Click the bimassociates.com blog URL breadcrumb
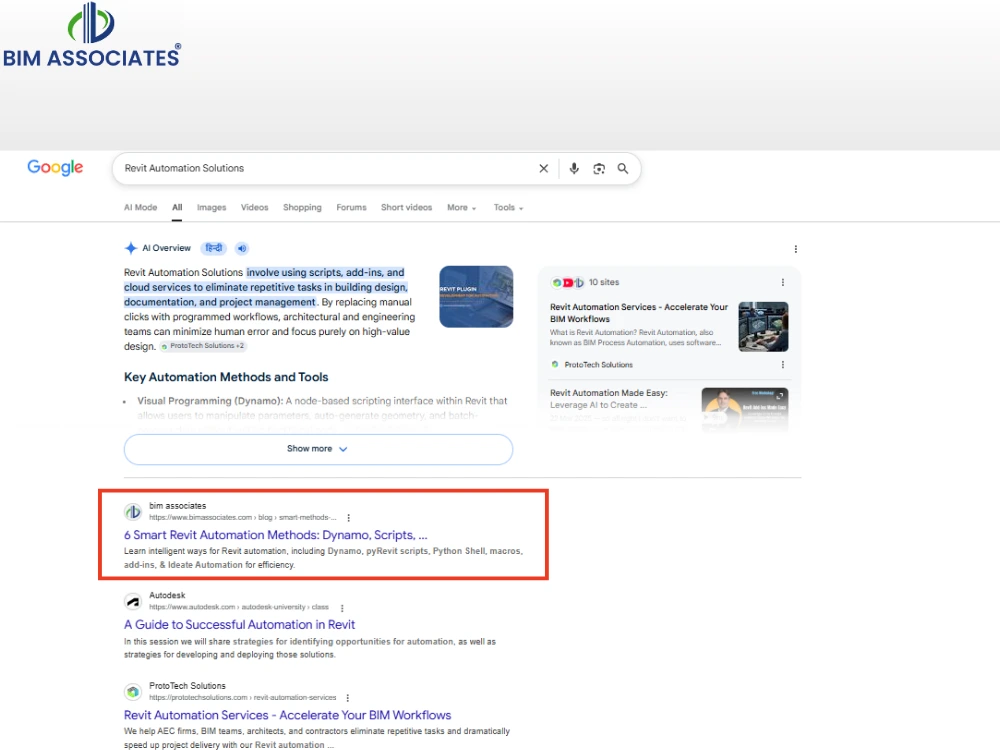The image size is (1000, 750). 242,517
